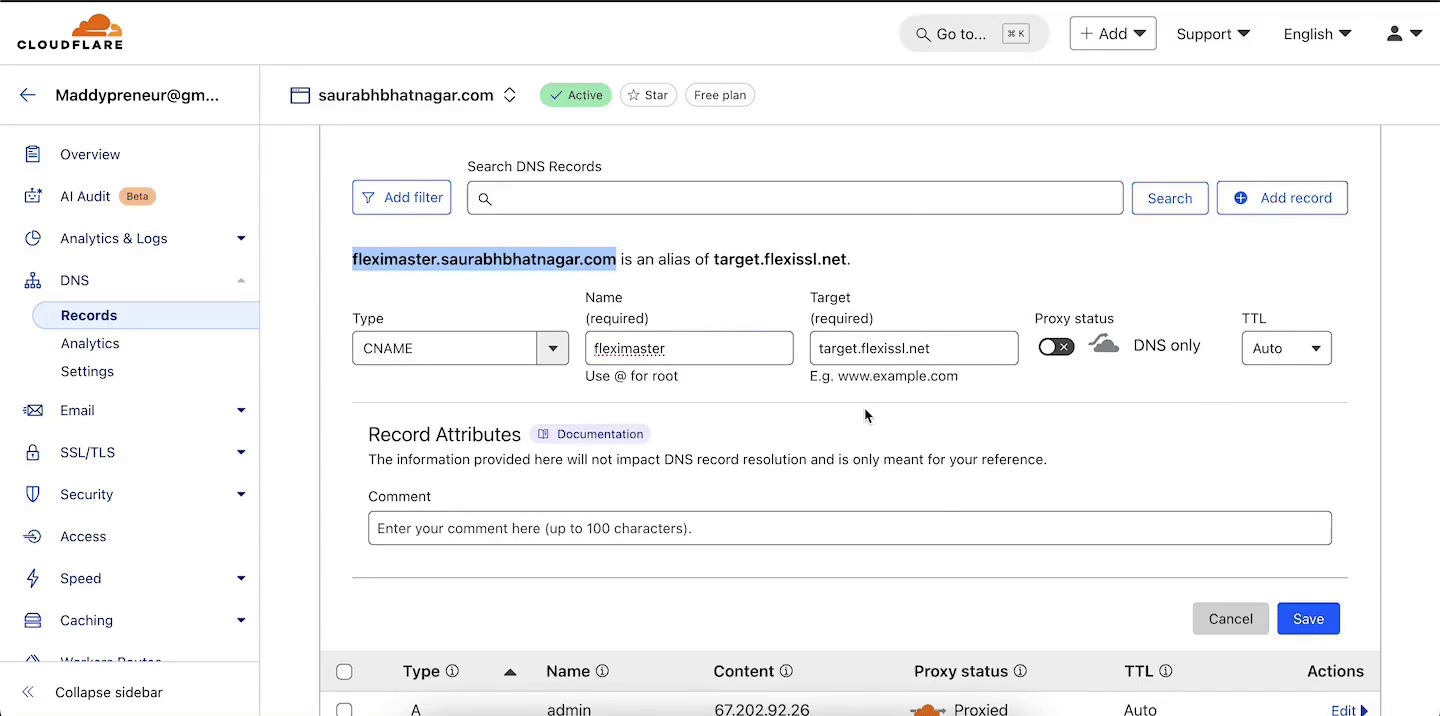Toggle the Proxy status switch
This screenshot has height=716, width=1440.
[x=1056, y=347]
